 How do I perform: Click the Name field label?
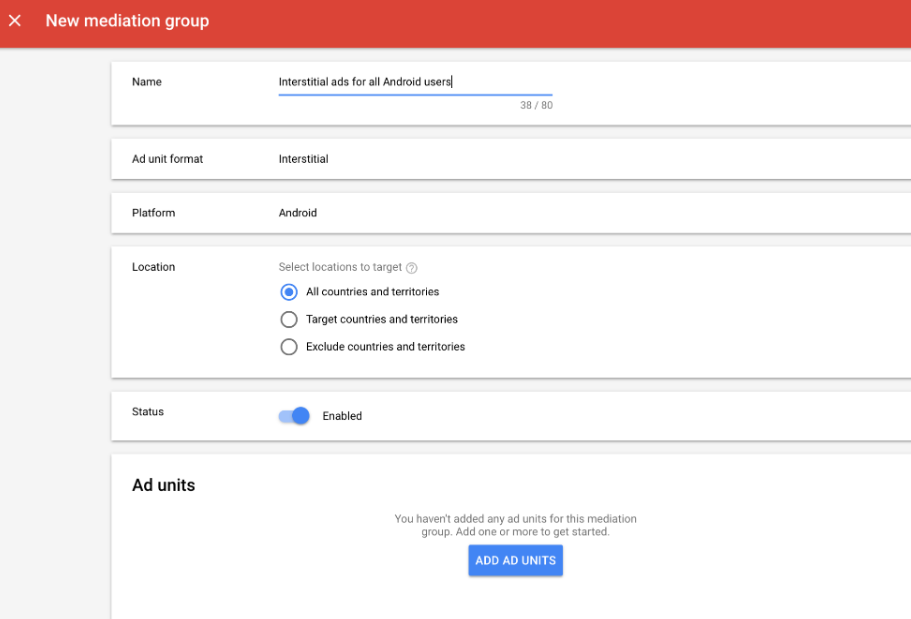pyautogui.click(x=146, y=82)
